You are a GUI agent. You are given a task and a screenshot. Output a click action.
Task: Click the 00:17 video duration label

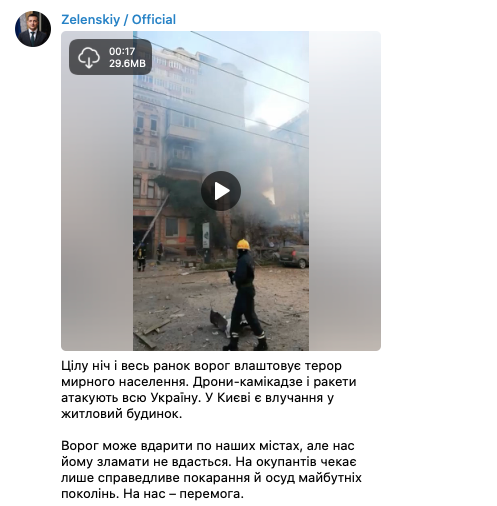tap(122, 51)
